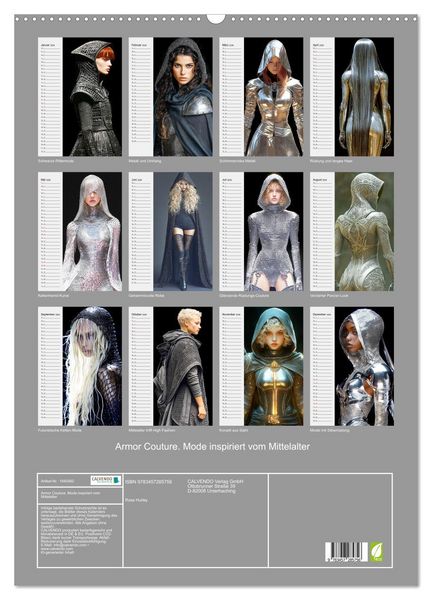
Task: Open the December image of silver hooded armor
Action: pos(364,366)
